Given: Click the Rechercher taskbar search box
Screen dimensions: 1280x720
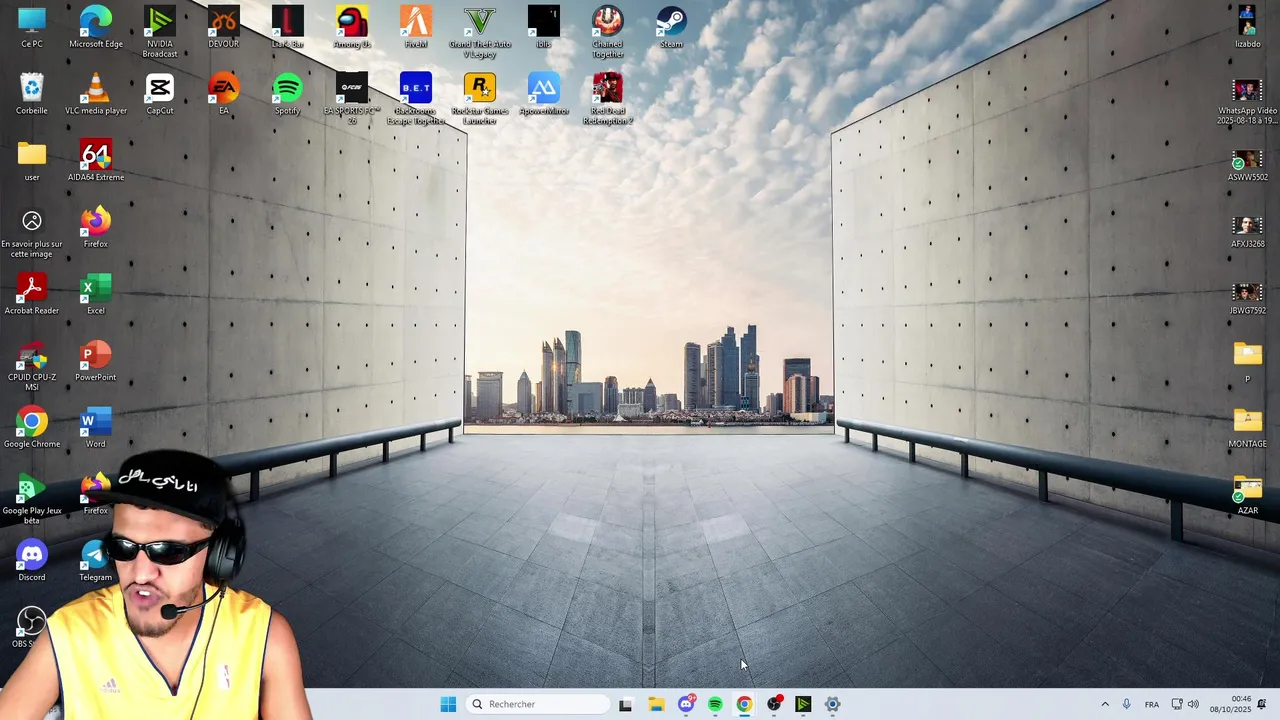Looking at the screenshot, I should (538, 704).
